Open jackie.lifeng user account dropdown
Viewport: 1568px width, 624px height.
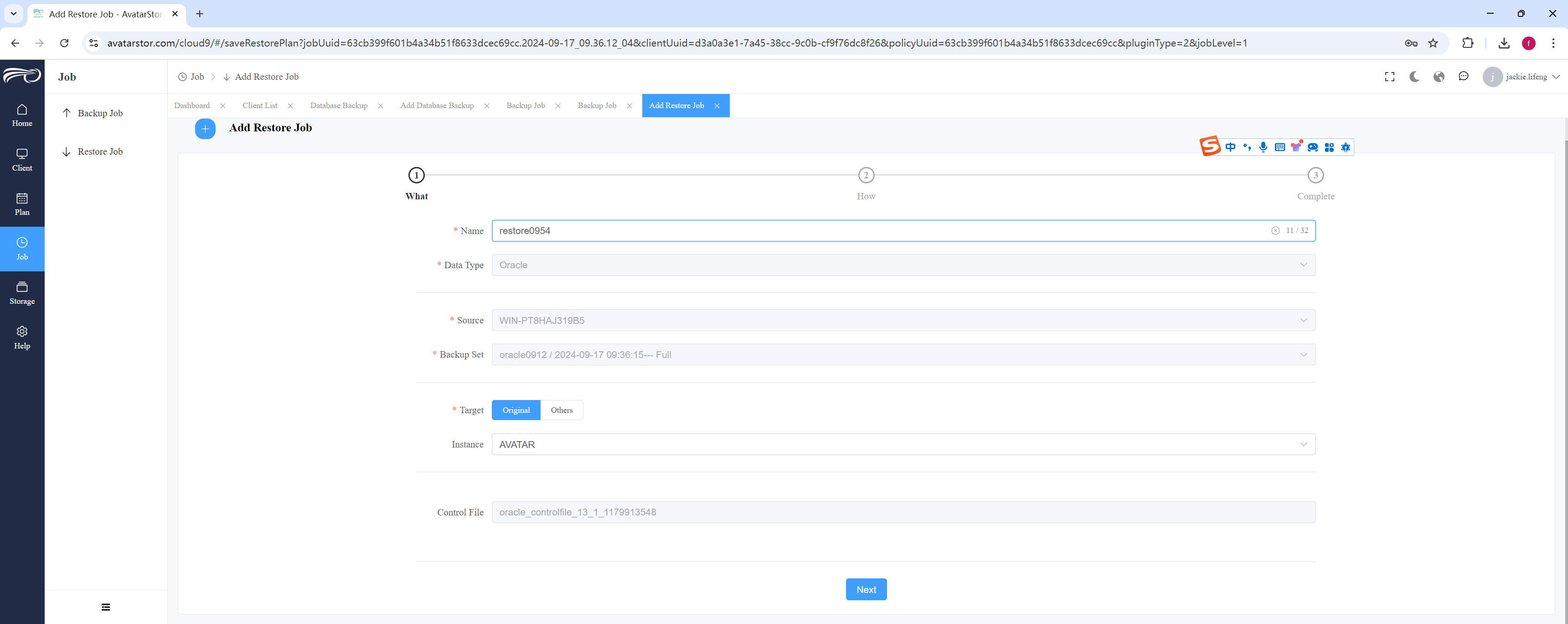point(1521,77)
